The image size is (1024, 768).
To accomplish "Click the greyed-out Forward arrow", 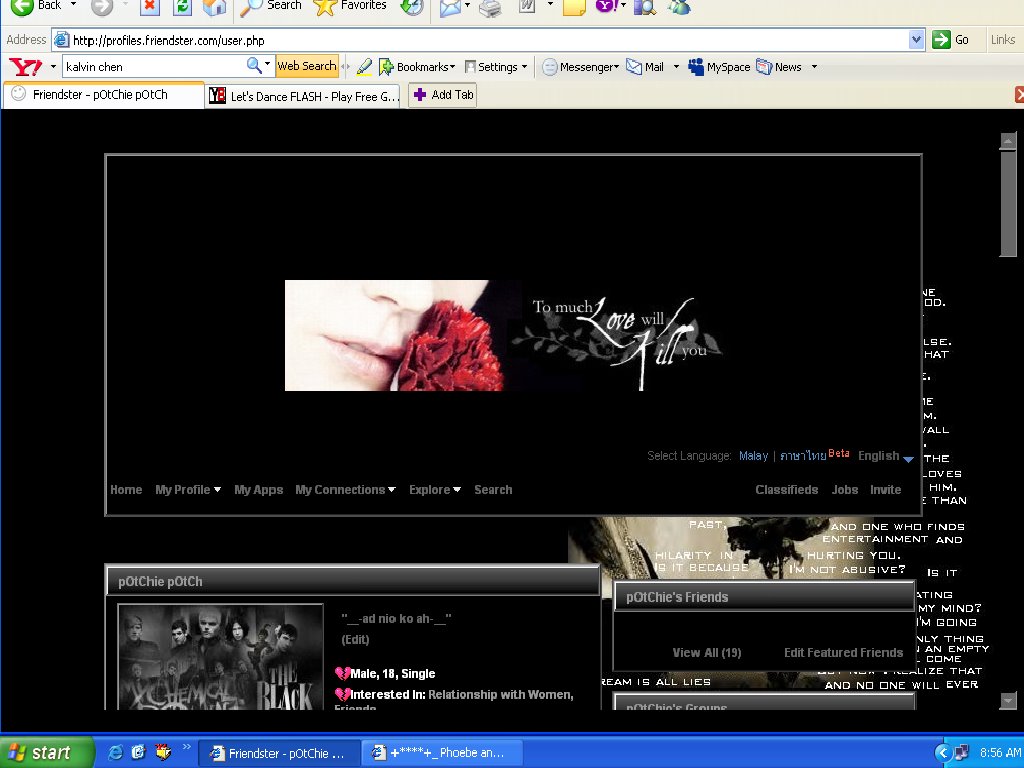I will pos(102,6).
